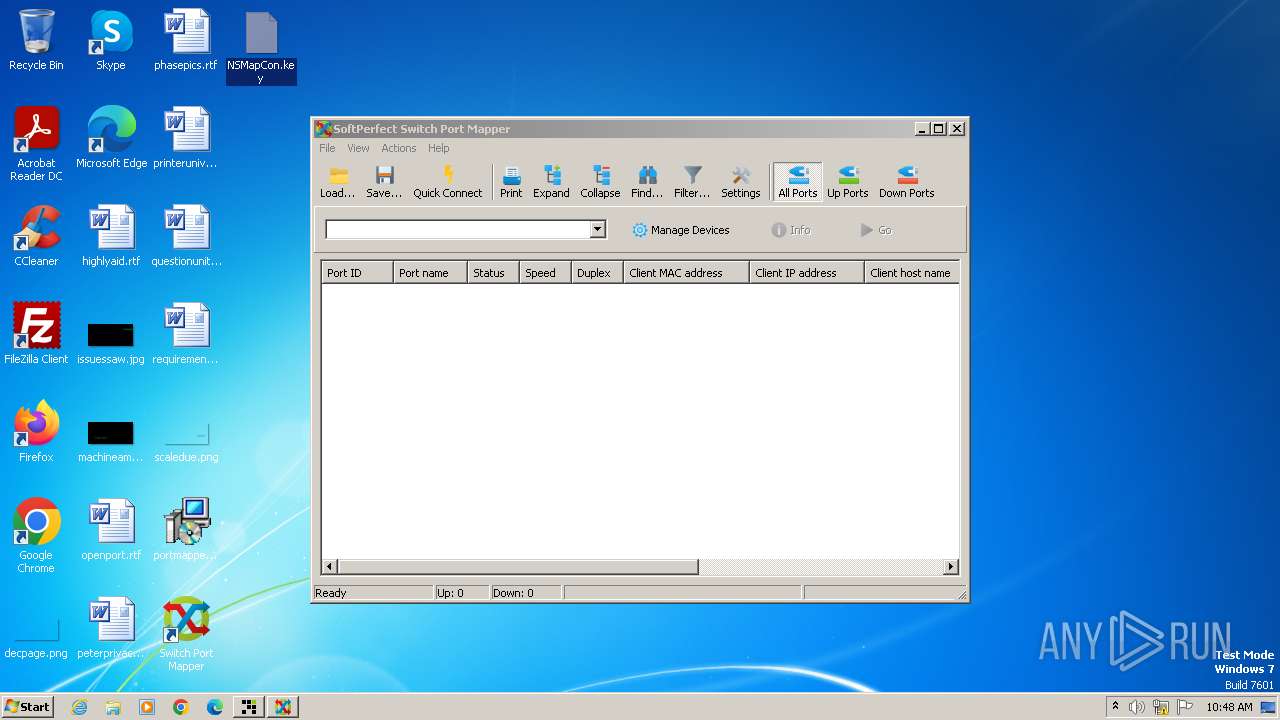The height and width of the screenshot is (720, 1280).
Task: Click Expand in the toolbar
Action: [x=551, y=182]
